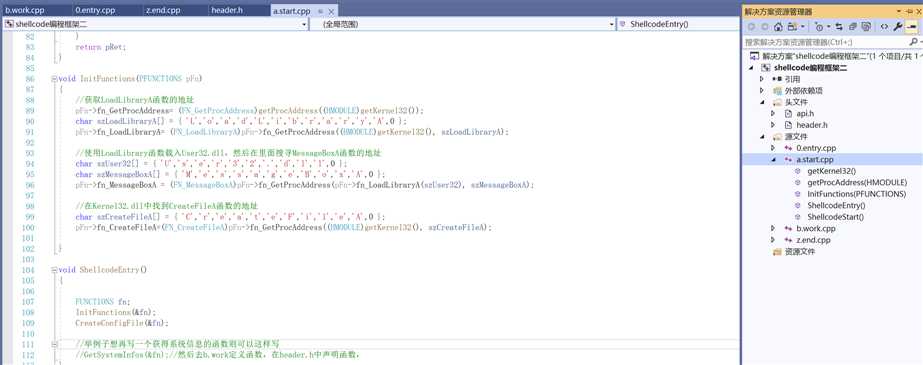Select ShellcodeEntry() in the tree
This screenshot has width=923, height=365.
click(836, 205)
